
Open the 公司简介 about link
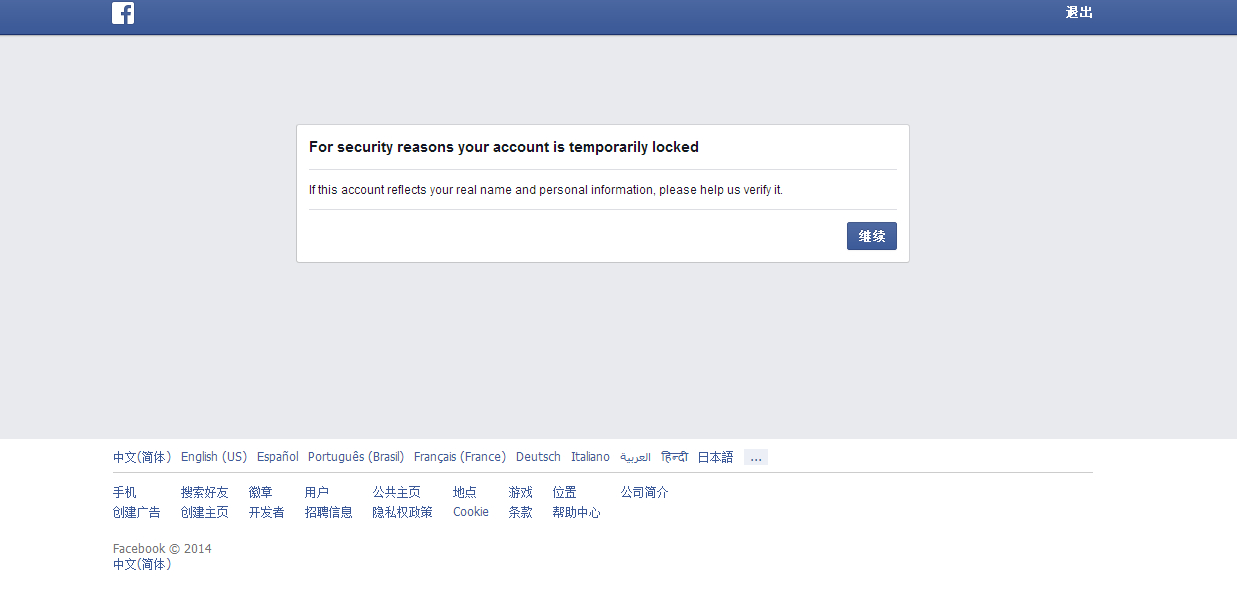(645, 492)
